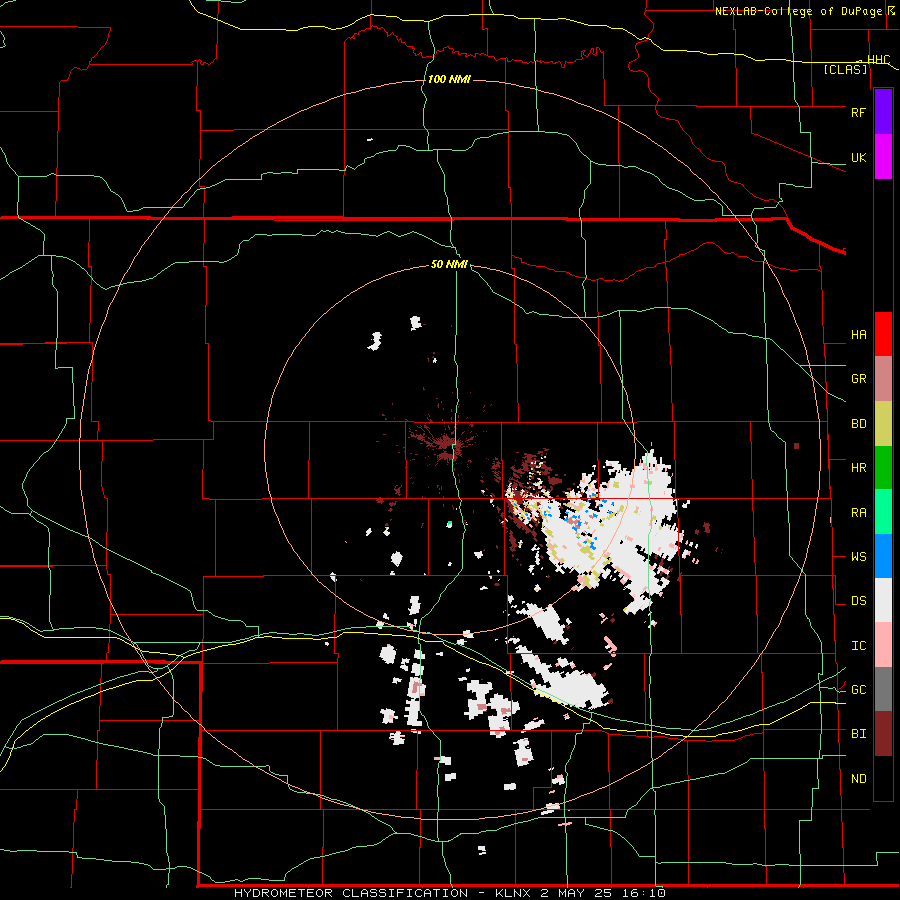Click the Hydrometeor Classification title caption
Image resolution: width=900 pixels, height=900 pixels.
(449, 893)
